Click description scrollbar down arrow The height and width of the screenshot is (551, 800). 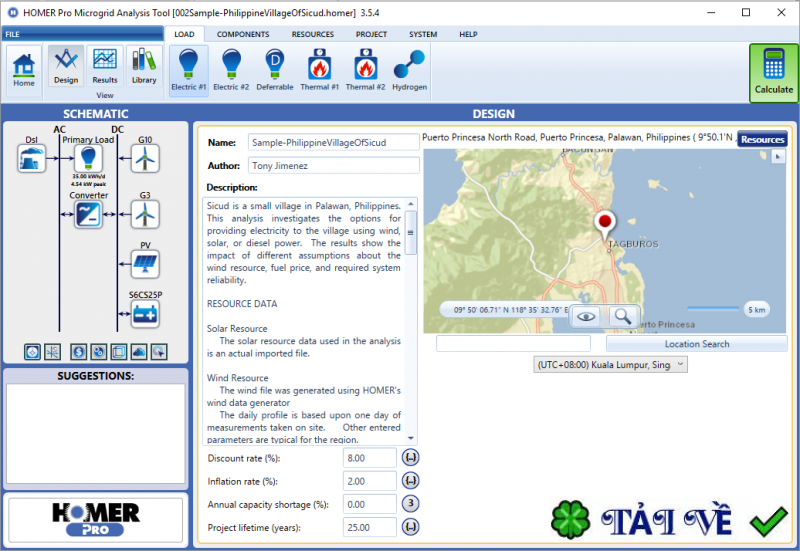point(411,438)
